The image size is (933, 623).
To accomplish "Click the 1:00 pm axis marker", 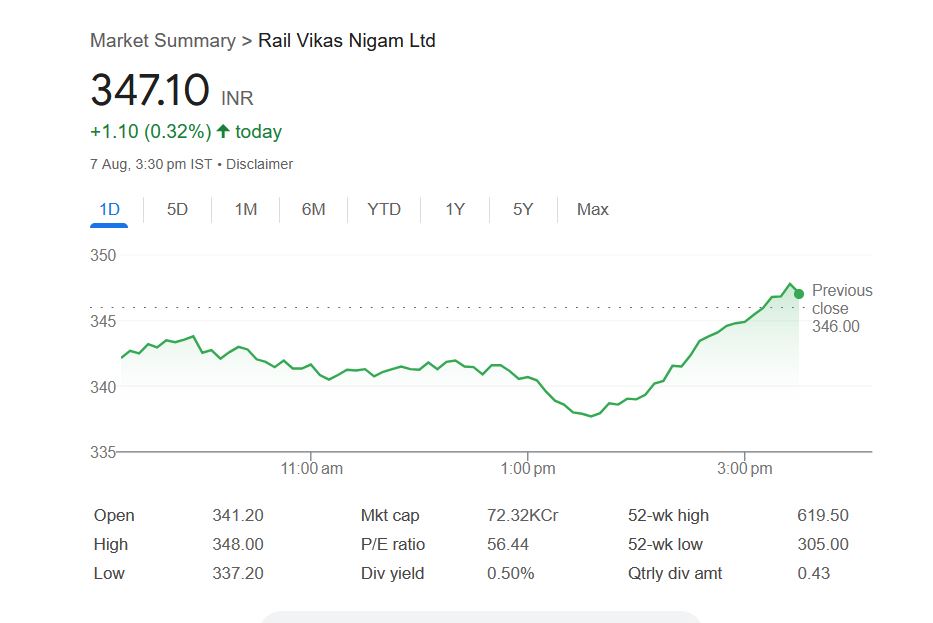I will coord(528,468).
